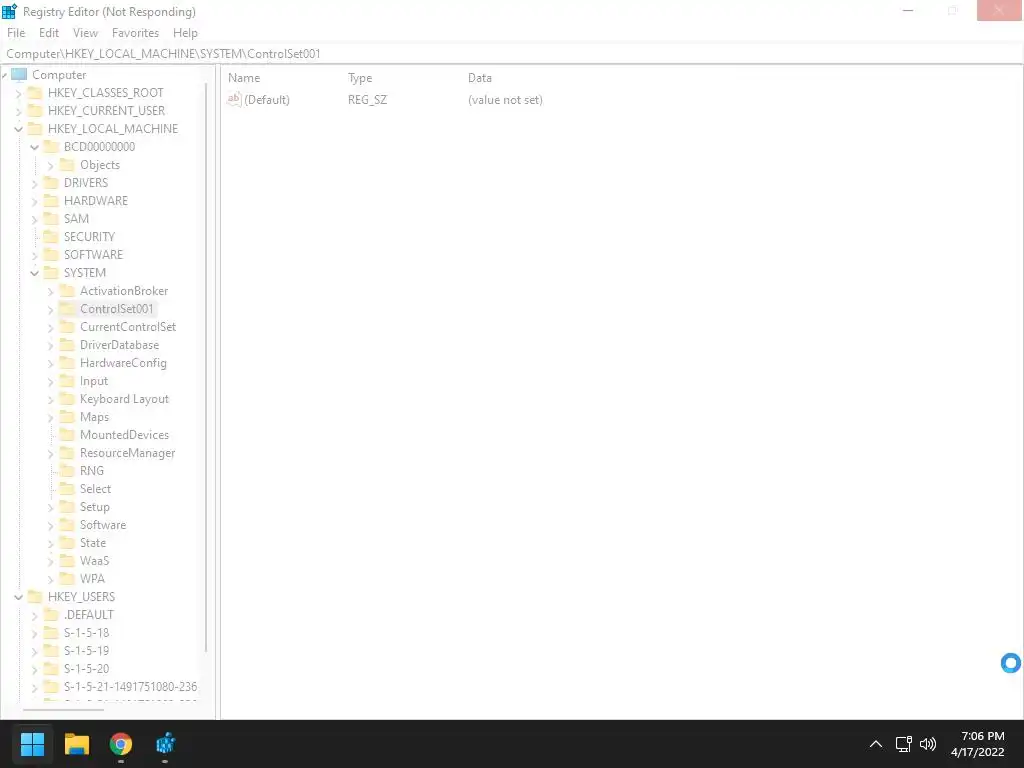Click the tree pane vertical scrollbar

click(x=206, y=367)
